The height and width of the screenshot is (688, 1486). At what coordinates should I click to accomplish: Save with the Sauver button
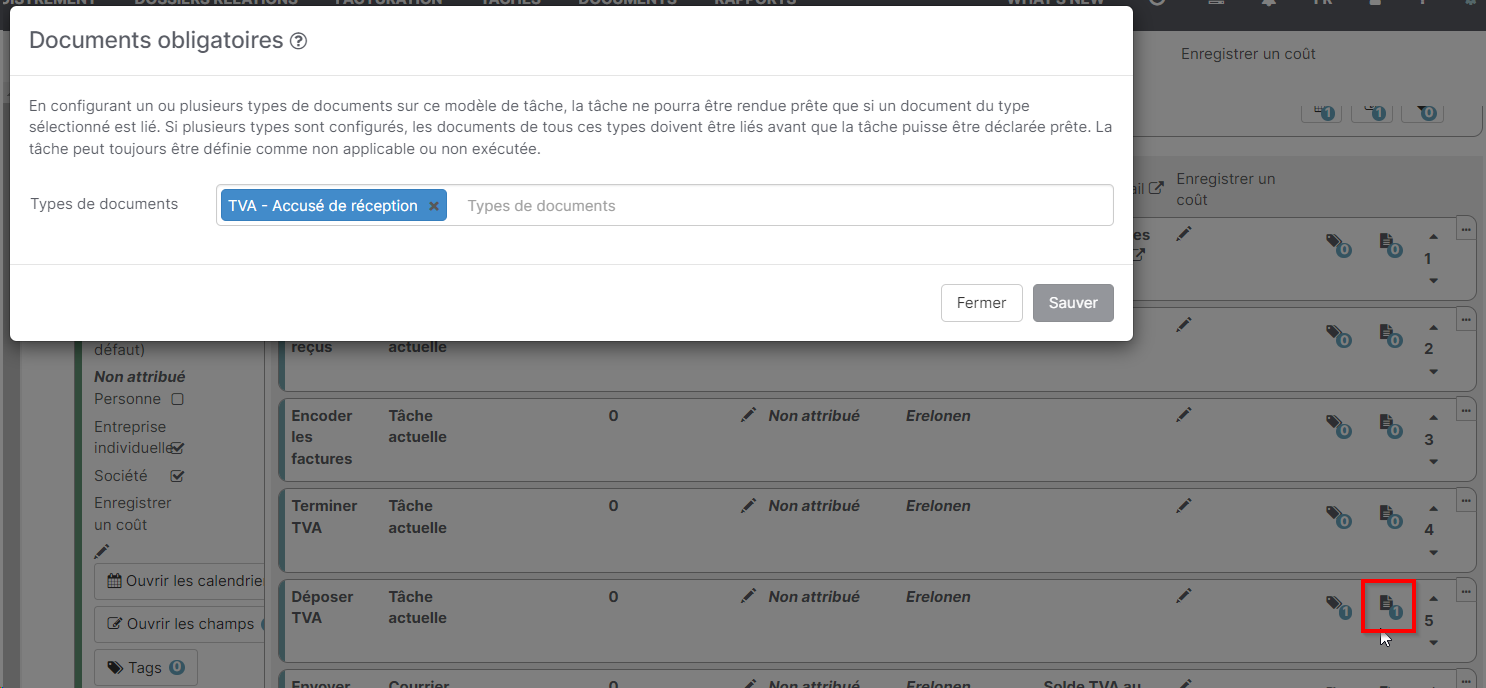1073,302
